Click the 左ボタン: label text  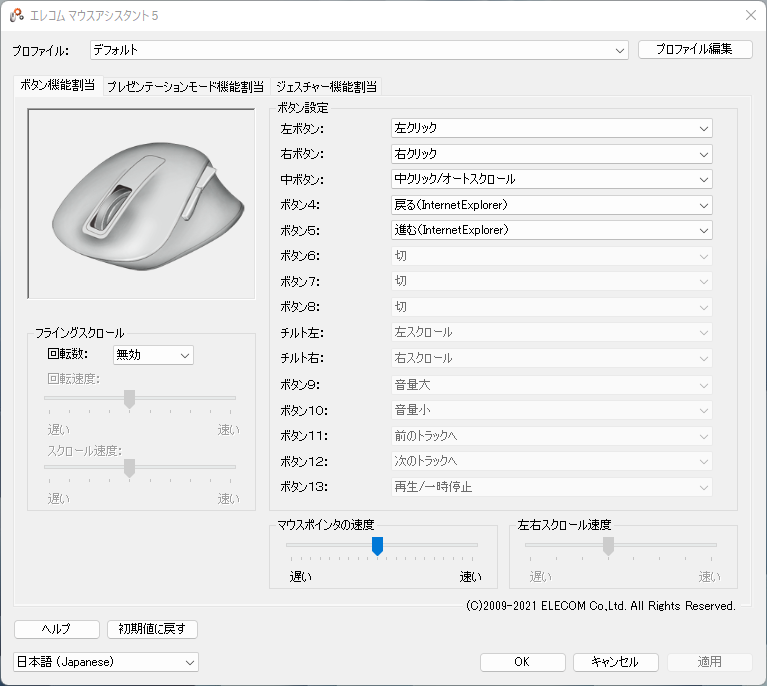coord(302,129)
